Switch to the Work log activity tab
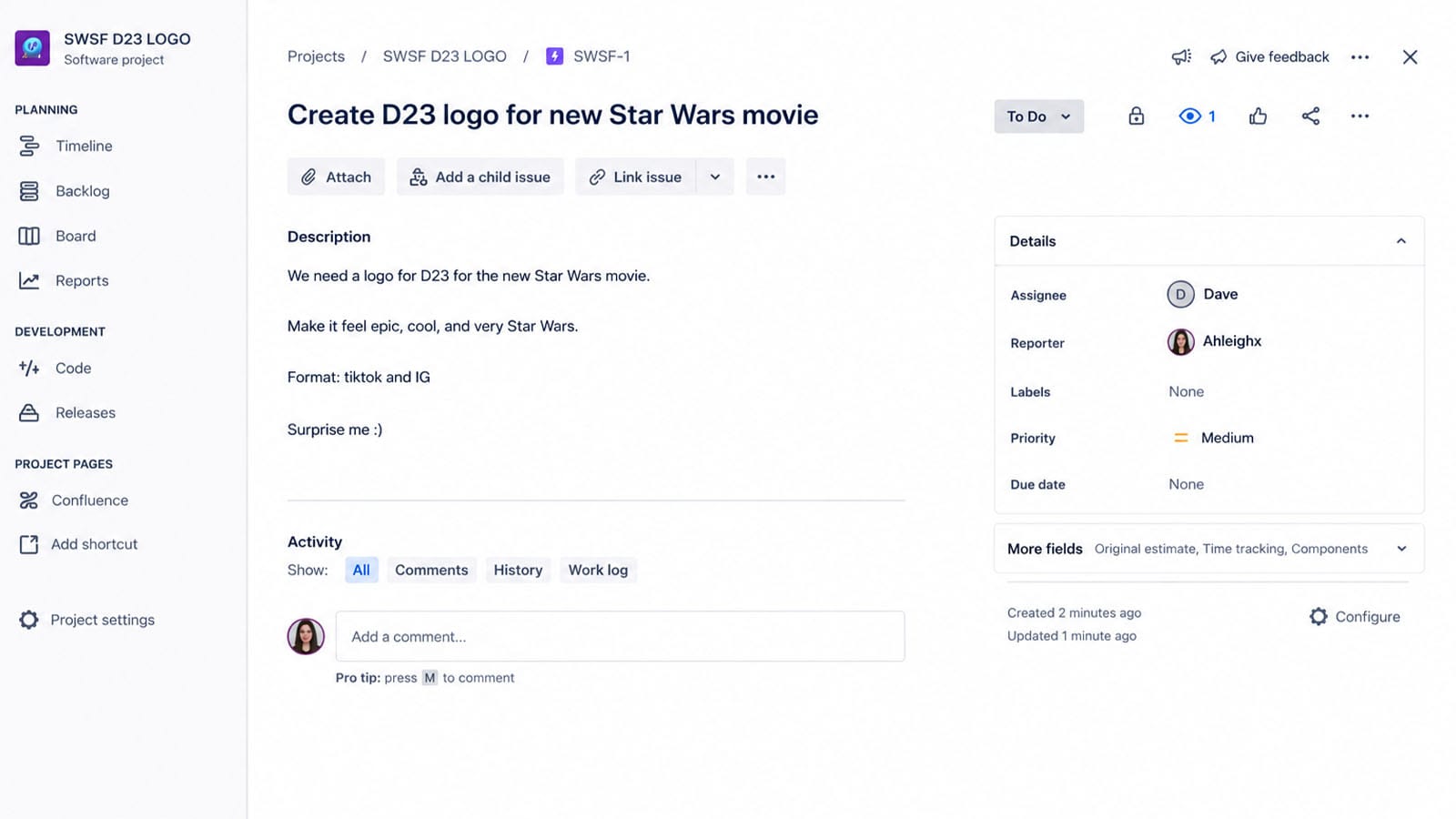Image resolution: width=1456 pixels, height=819 pixels. pyautogui.click(x=598, y=571)
